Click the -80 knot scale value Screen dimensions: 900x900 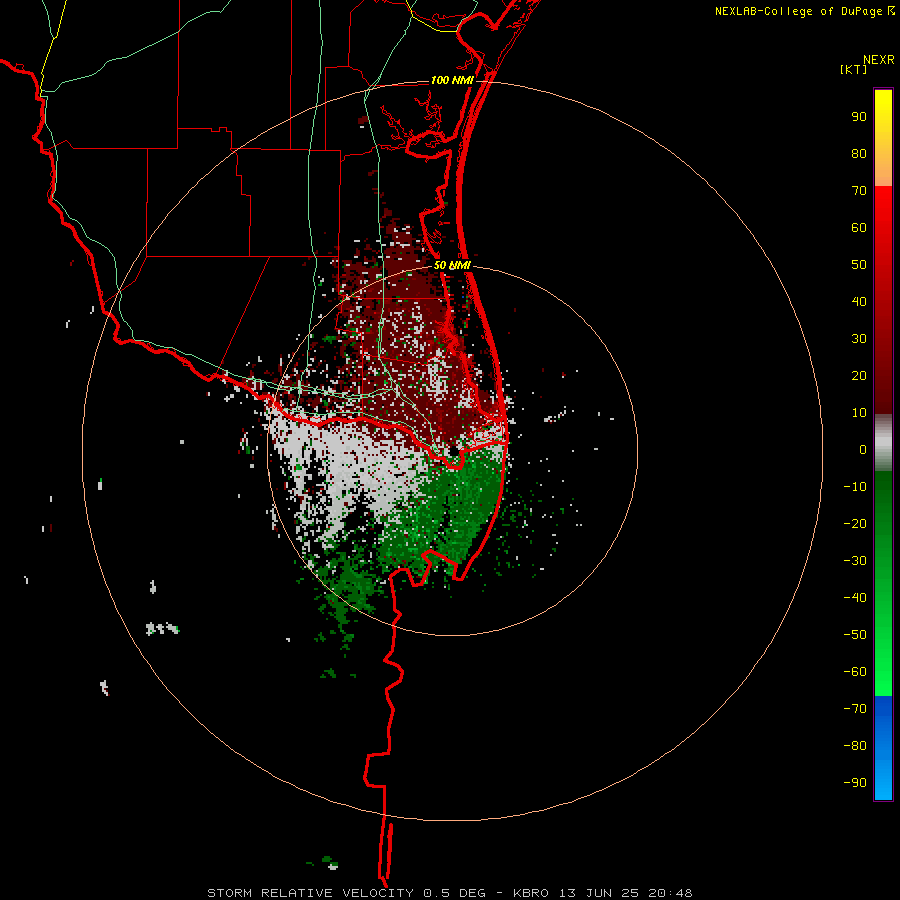pos(855,746)
